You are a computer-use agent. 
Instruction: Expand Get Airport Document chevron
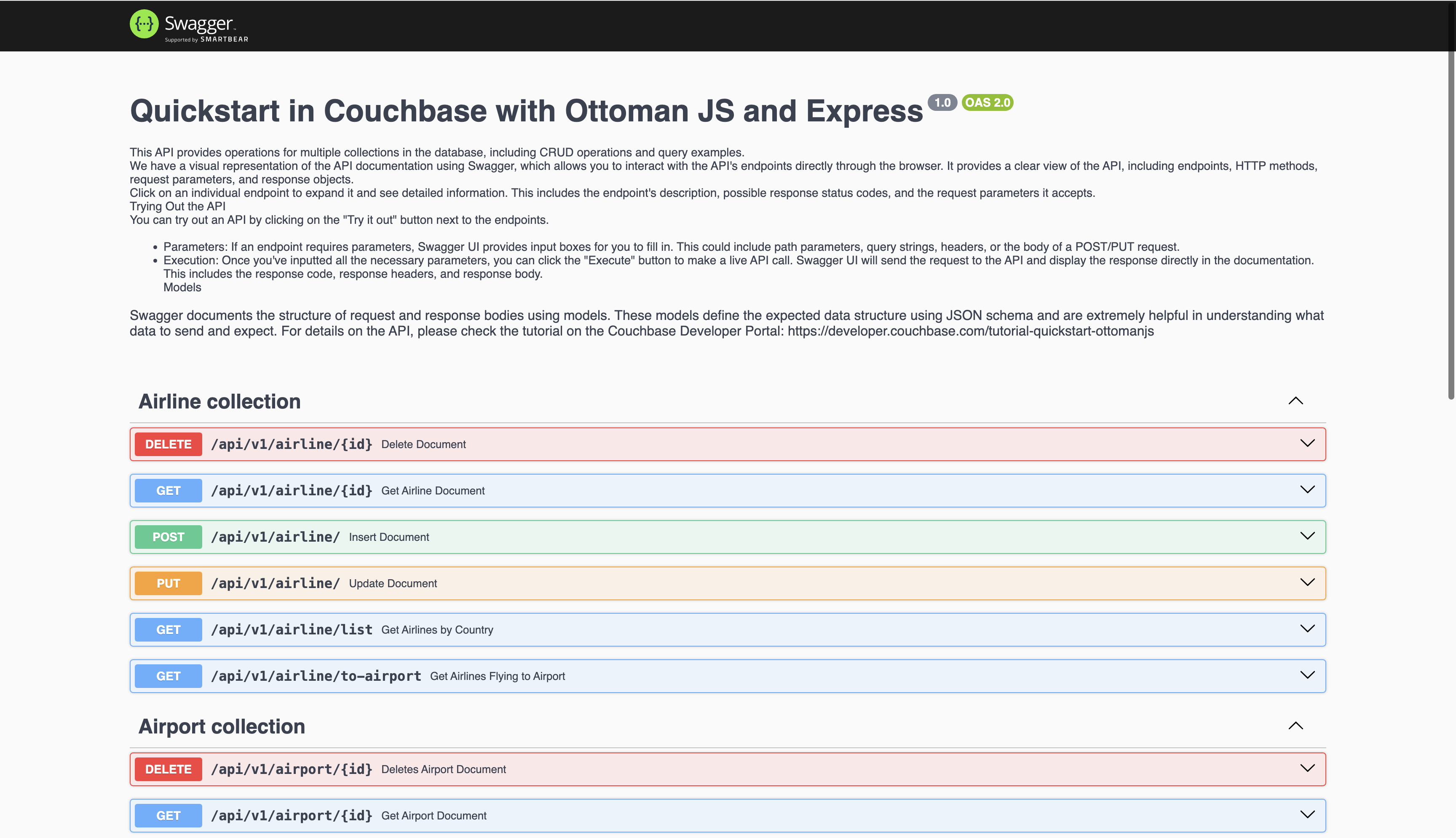point(1307,815)
